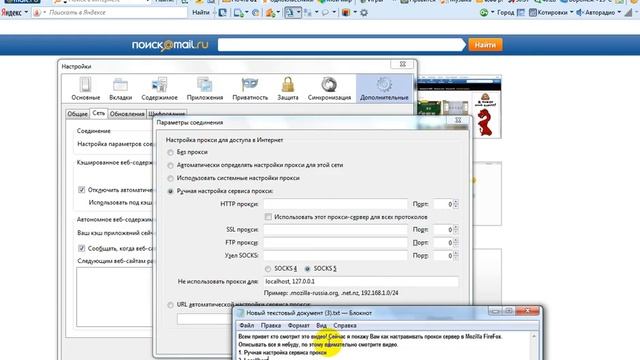Click the orange Найти button on mail.ru
This screenshot has height=360, width=640.
pyautogui.click(x=485, y=45)
